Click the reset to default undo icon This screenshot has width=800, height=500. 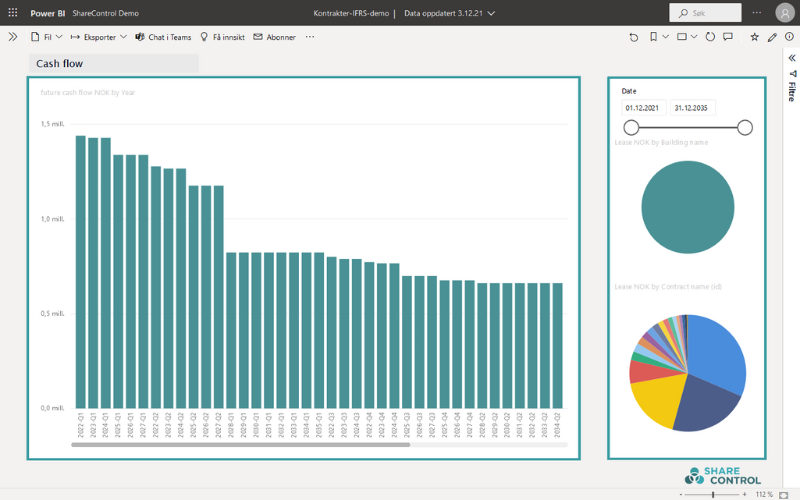coord(634,37)
